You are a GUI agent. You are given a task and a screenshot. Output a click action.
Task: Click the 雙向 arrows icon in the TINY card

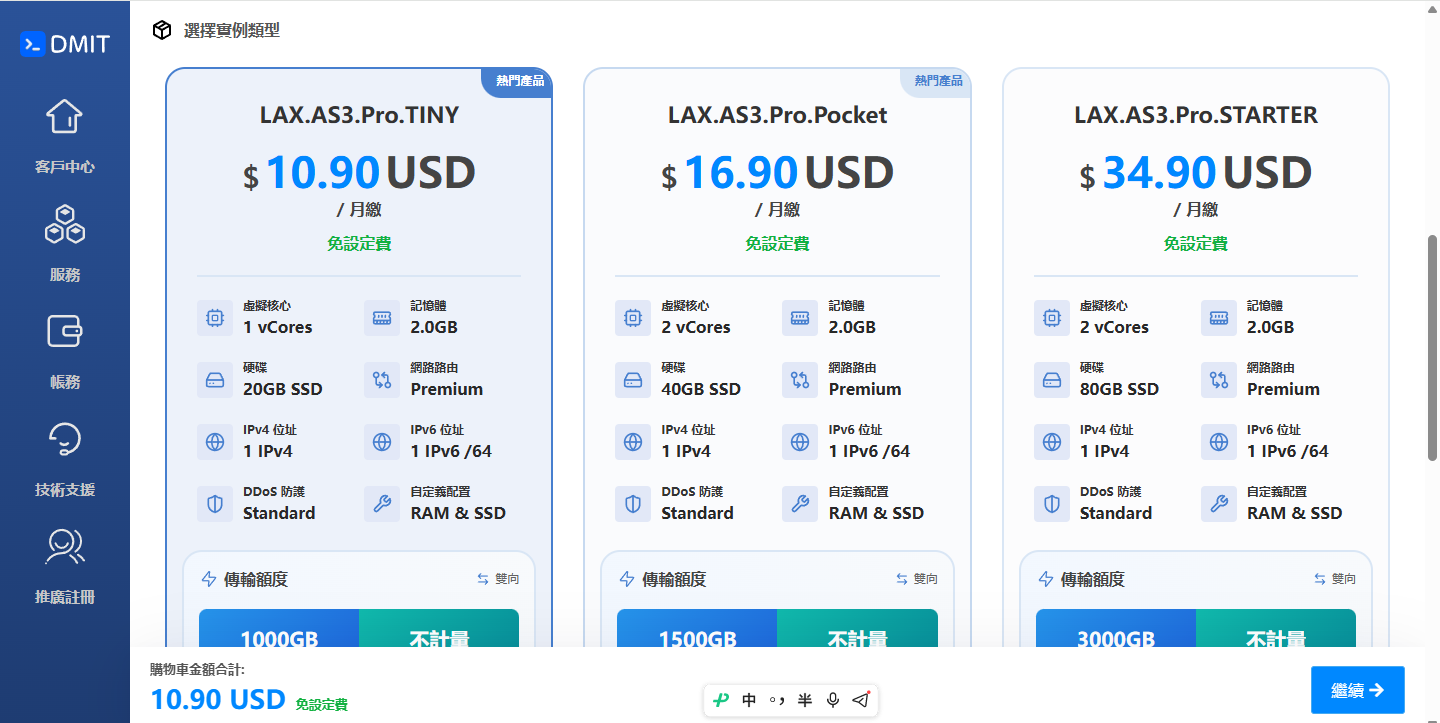pyautogui.click(x=483, y=579)
